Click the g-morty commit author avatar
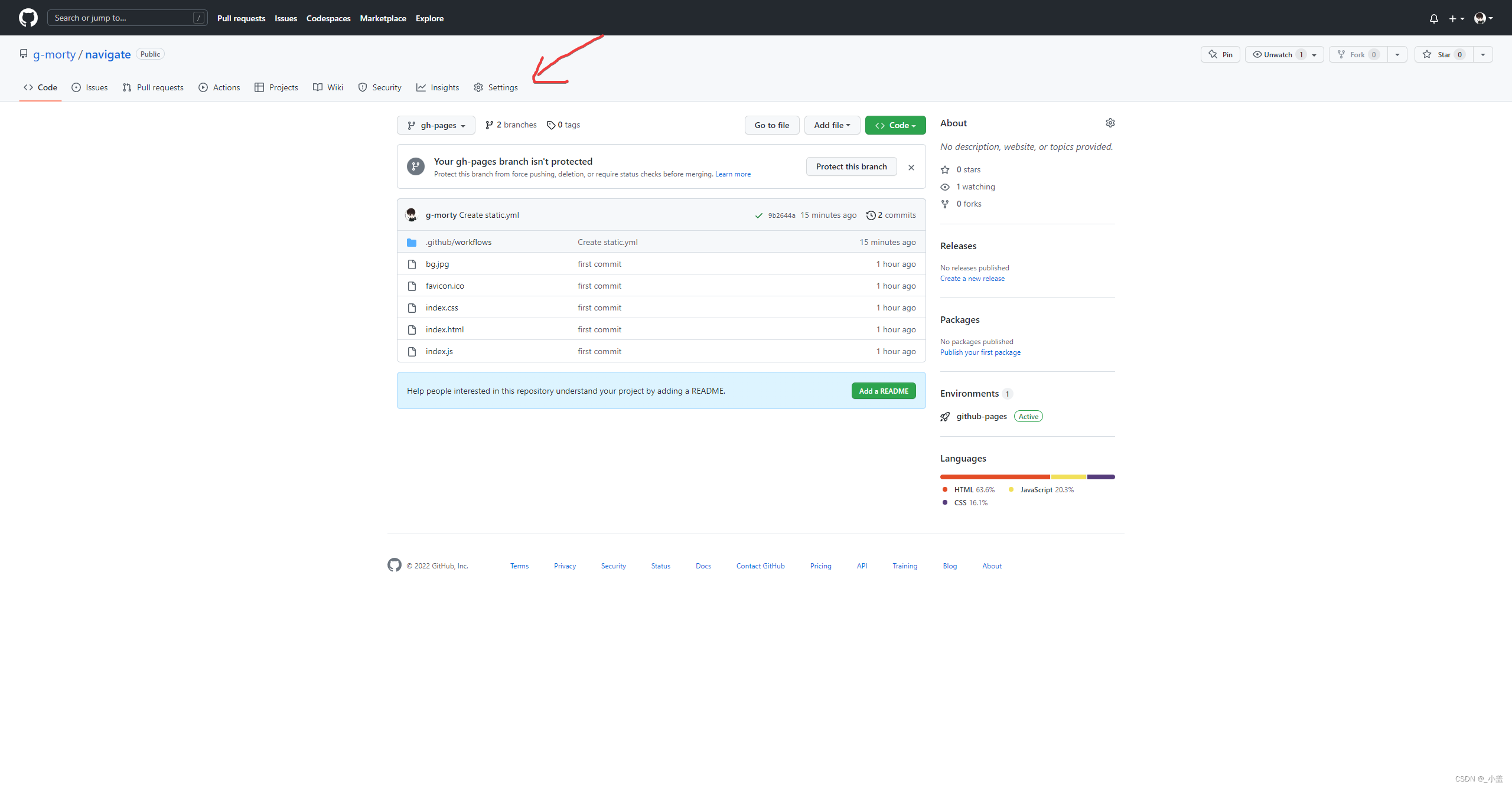The image size is (1512, 788). (x=412, y=215)
